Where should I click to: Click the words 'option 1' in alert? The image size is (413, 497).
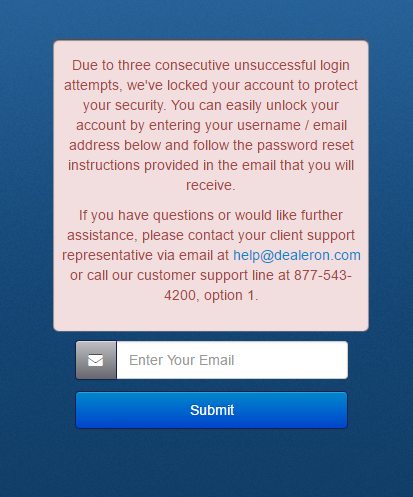[x=230, y=295]
